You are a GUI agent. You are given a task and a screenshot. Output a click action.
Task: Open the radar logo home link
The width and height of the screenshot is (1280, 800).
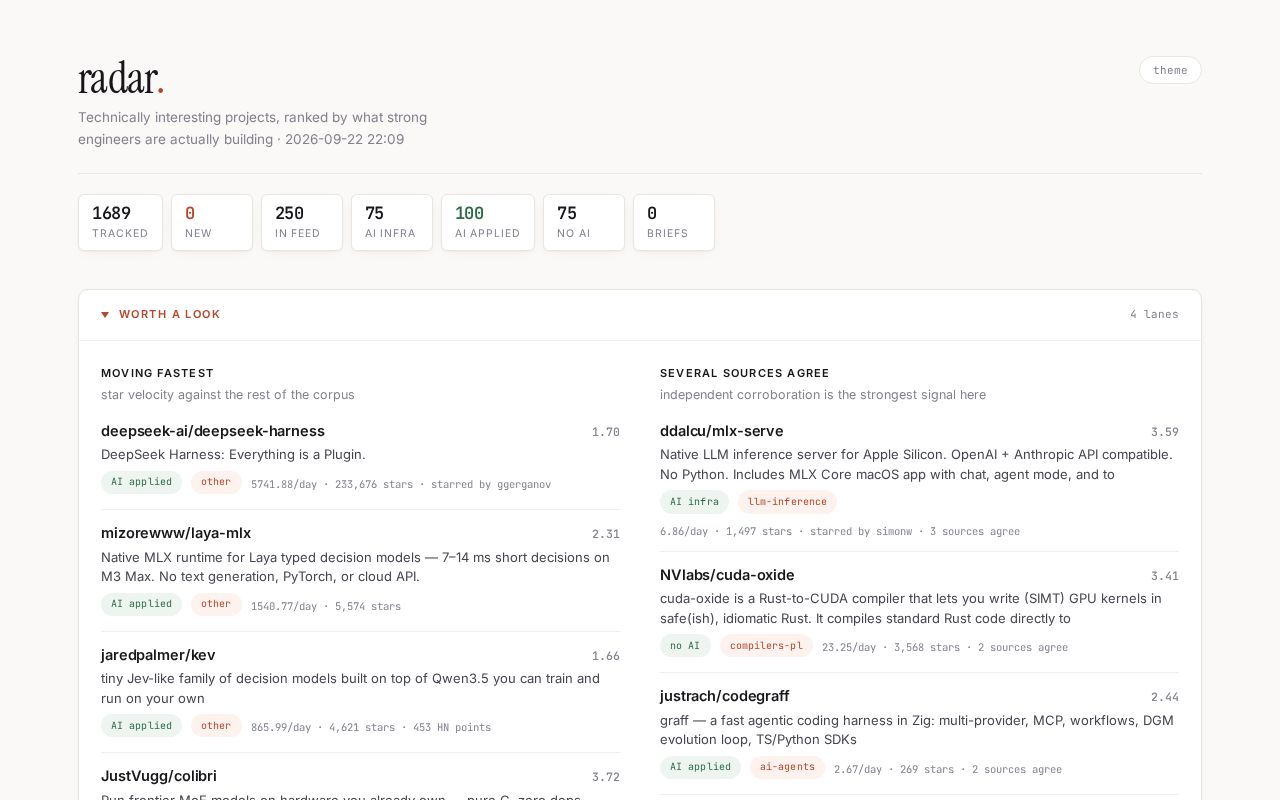(x=121, y=78)
